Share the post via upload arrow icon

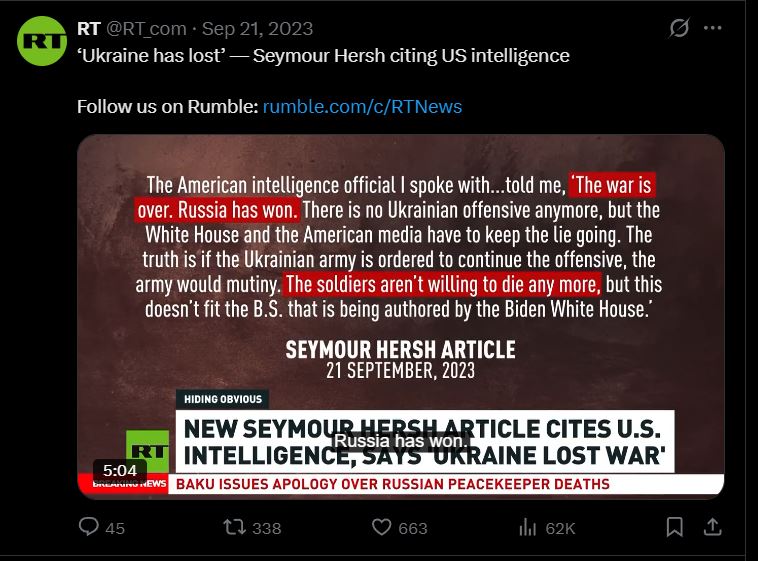(712, 527)
